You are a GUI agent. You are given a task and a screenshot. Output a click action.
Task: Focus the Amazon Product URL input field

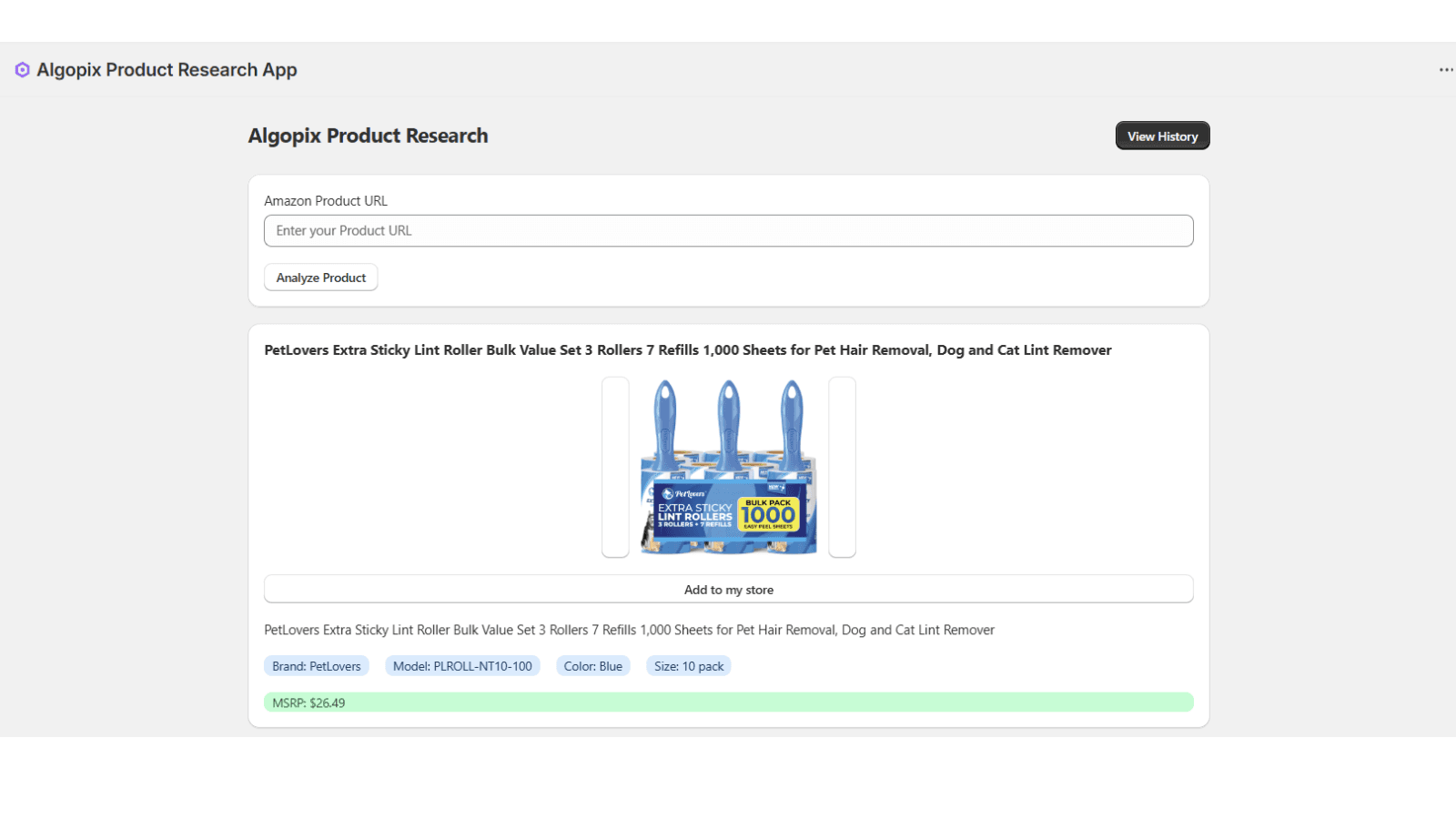tap(728, 231)
